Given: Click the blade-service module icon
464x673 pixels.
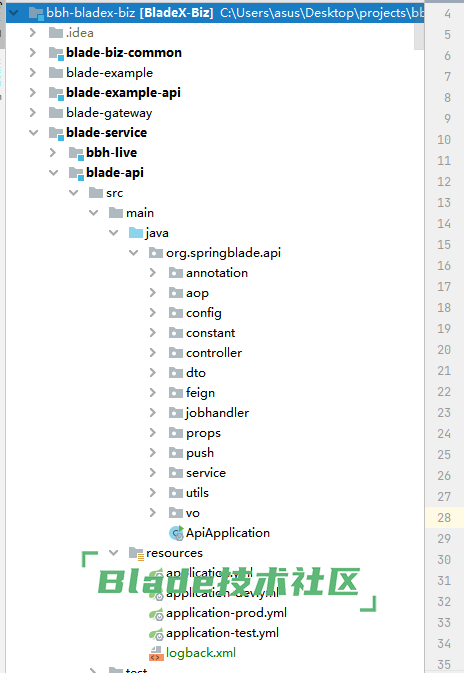Looking at the screenshot, I should [56, 133].
